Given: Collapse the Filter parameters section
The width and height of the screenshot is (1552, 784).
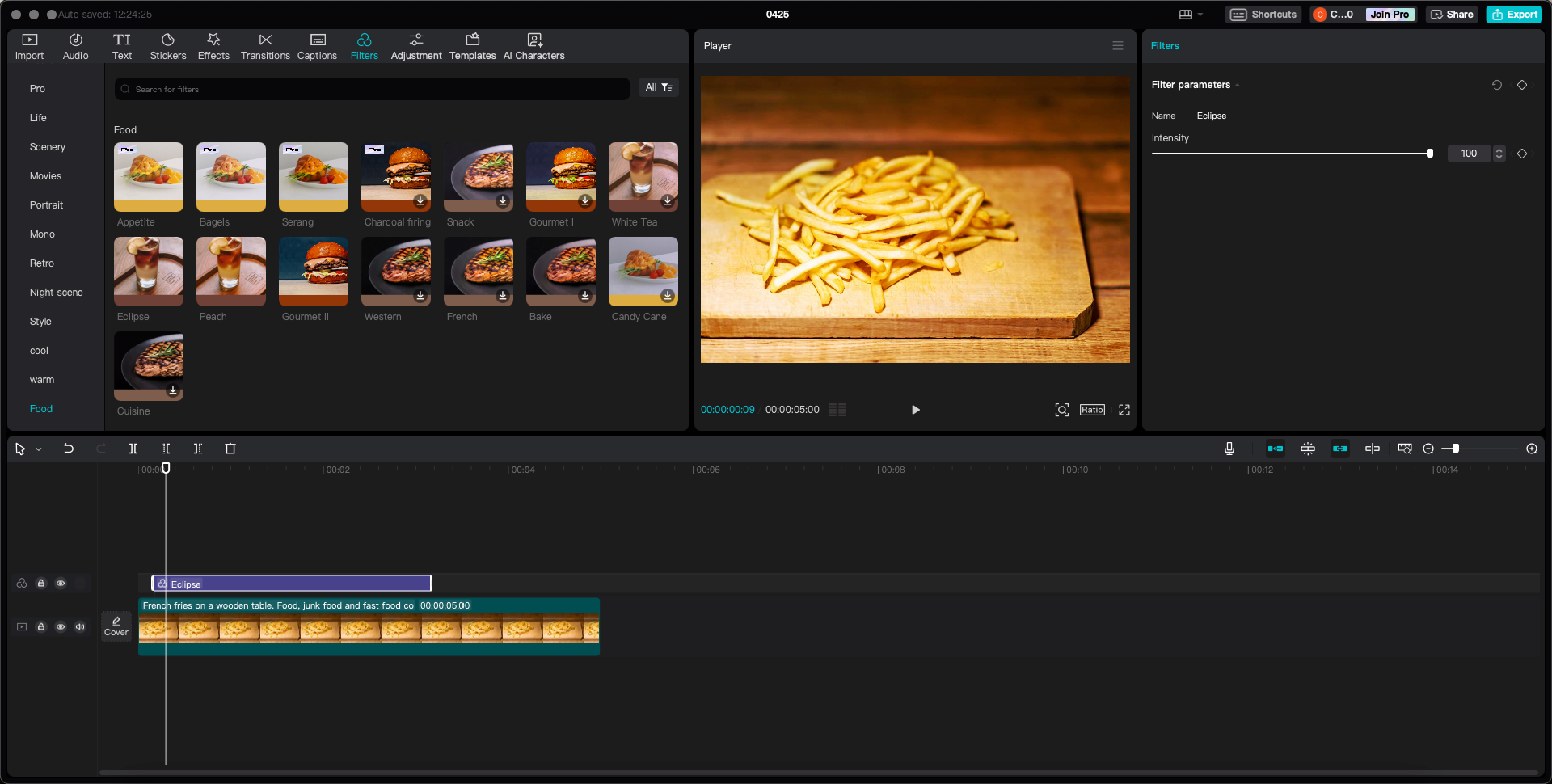Looking at the screenshot, I should (x=1237, y=85).
